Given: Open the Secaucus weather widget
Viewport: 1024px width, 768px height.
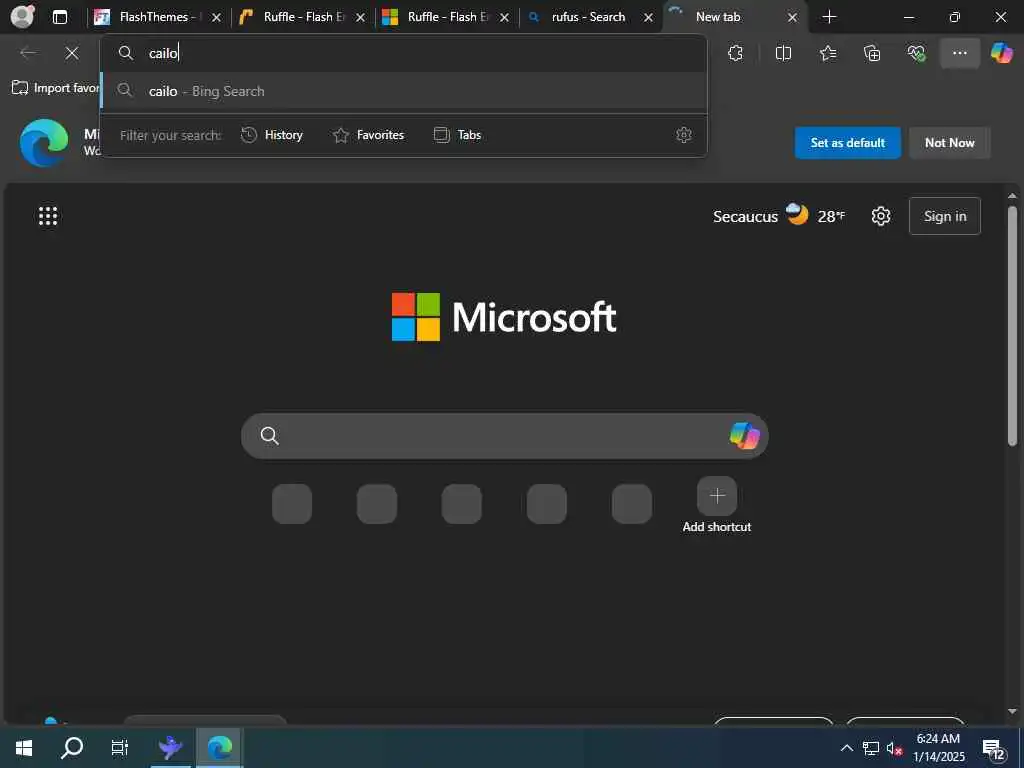Looking at the screenshot, I should coord(778,216).
